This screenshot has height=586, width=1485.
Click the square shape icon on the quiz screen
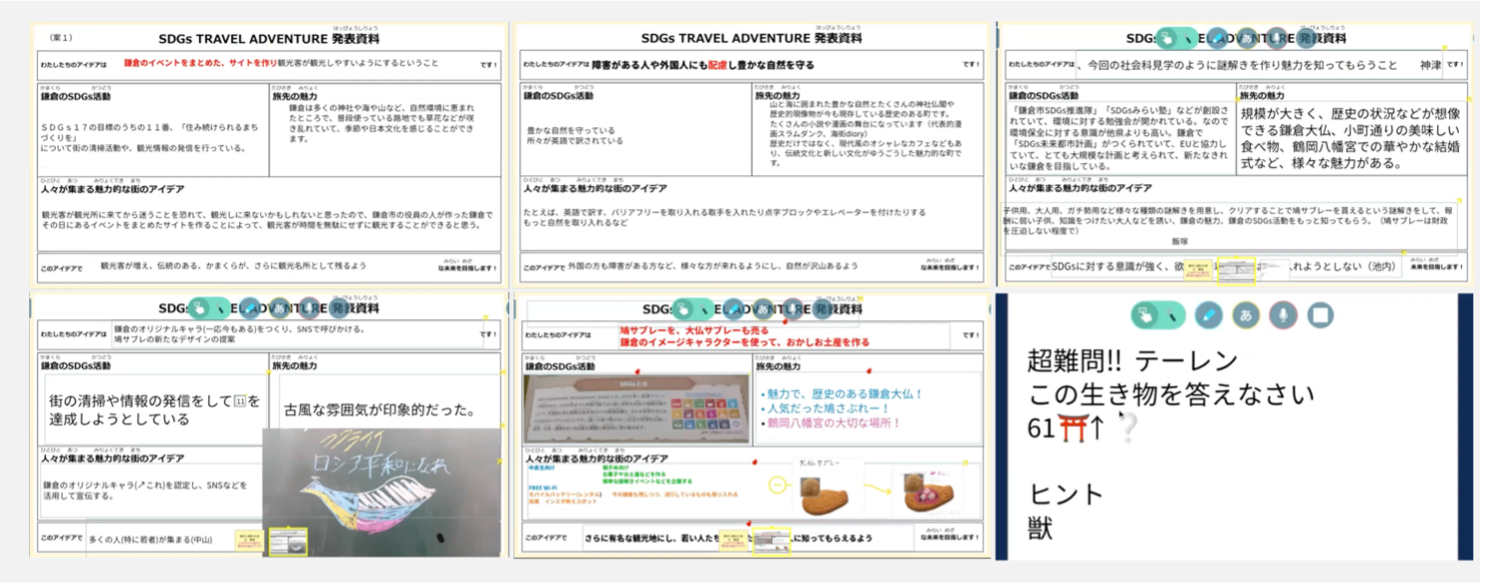pos(1320,316)
